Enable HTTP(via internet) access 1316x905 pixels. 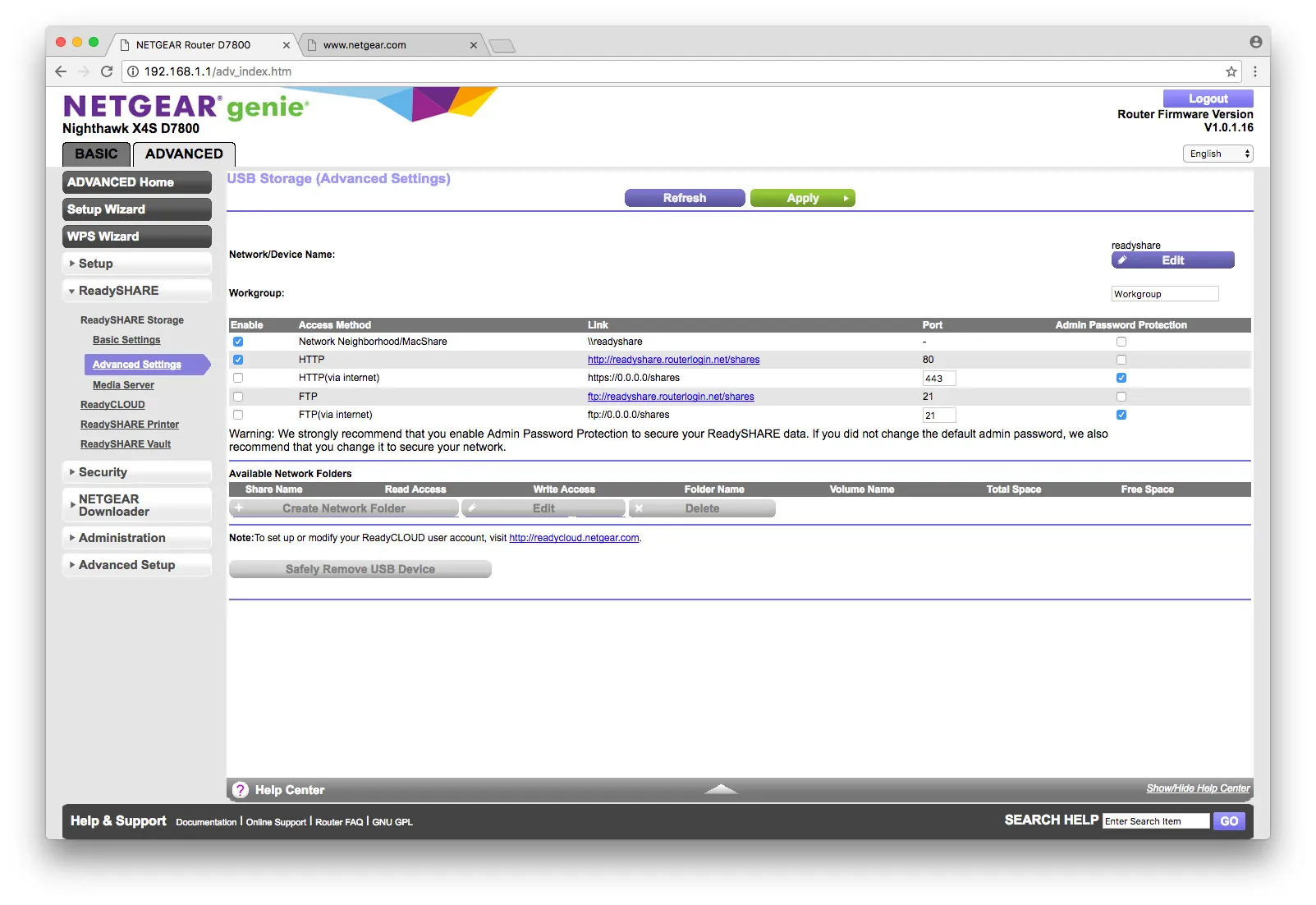pos(238,378)
